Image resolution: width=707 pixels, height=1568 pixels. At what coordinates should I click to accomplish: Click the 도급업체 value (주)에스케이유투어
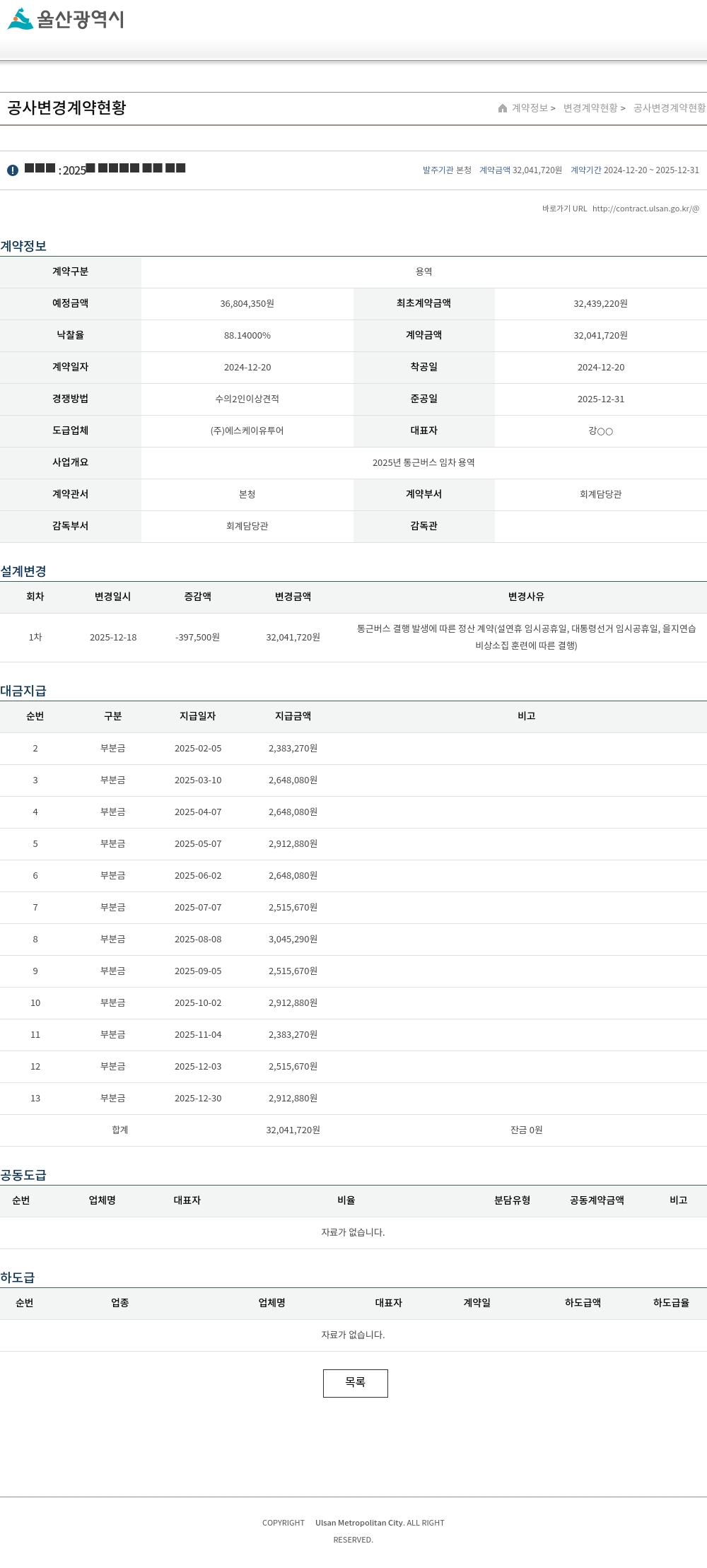(247, 431)
